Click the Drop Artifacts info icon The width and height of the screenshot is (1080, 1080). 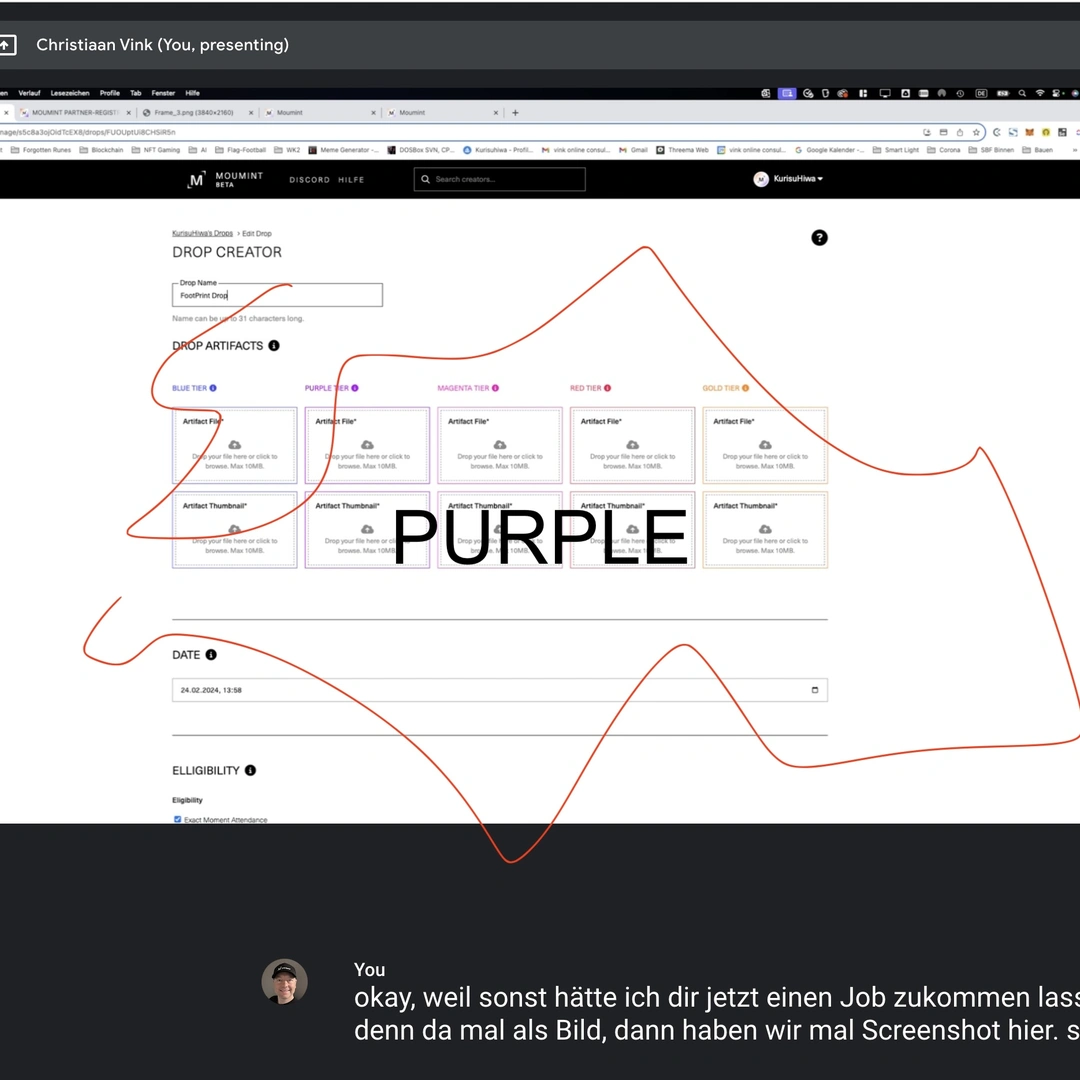point(273,346)
